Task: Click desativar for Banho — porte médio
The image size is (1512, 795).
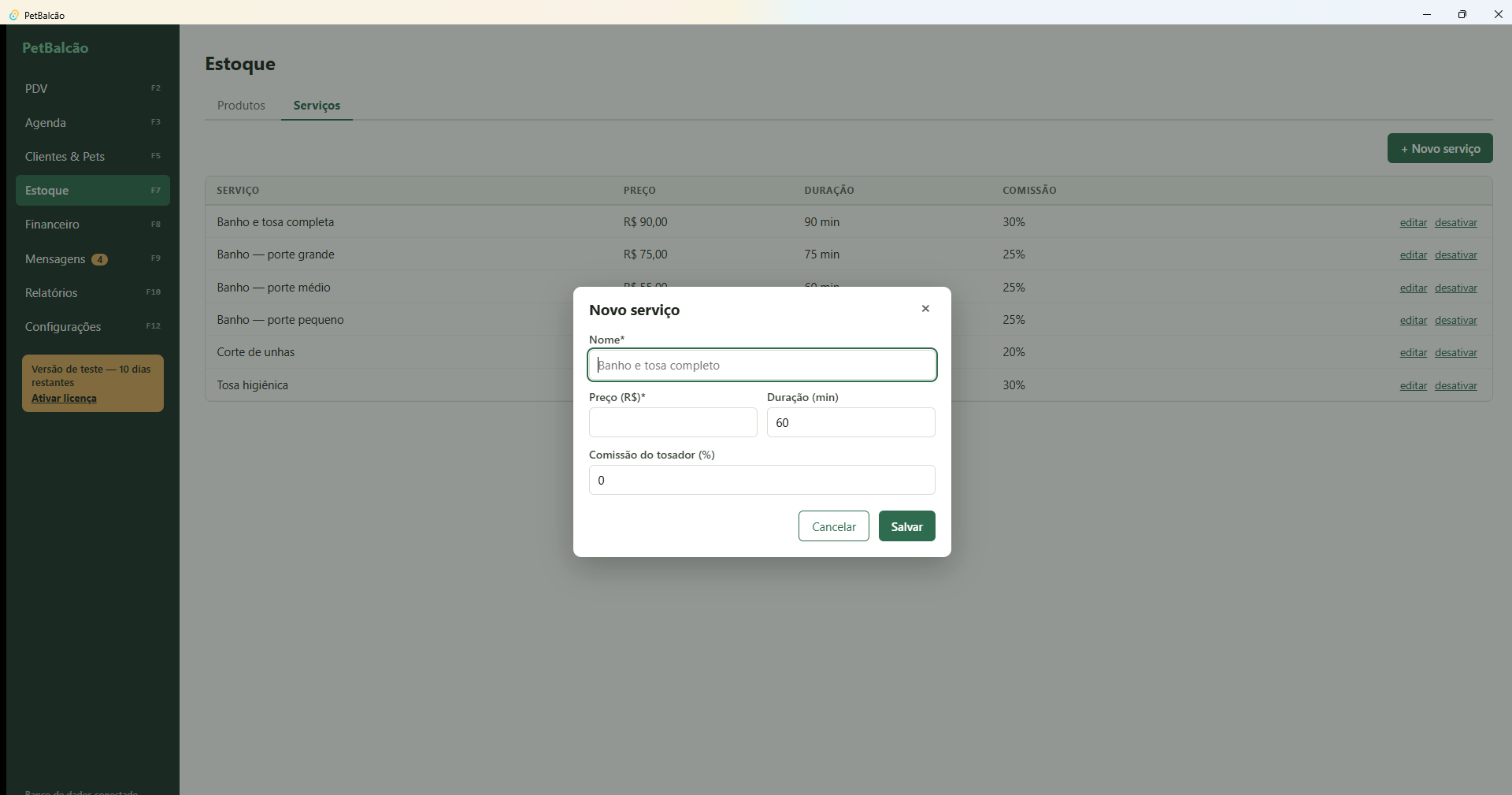Action: click(1456, 288)
